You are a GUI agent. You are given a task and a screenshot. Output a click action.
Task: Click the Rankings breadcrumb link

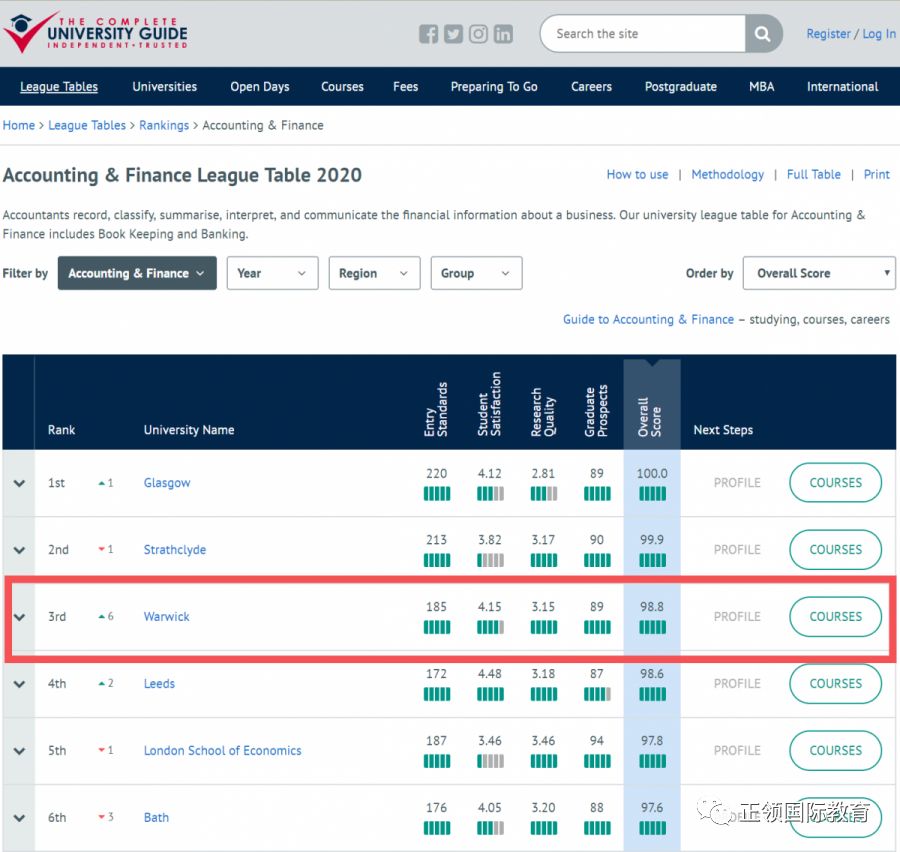(164, 125)
